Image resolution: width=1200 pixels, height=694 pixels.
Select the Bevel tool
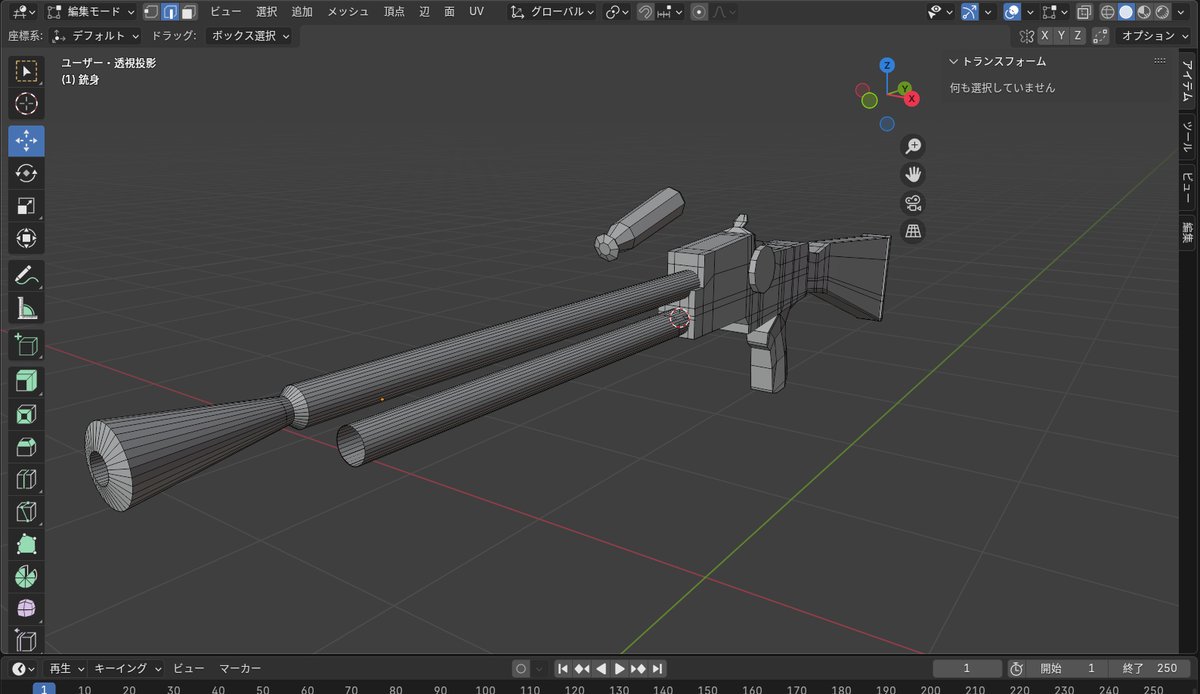26,447
